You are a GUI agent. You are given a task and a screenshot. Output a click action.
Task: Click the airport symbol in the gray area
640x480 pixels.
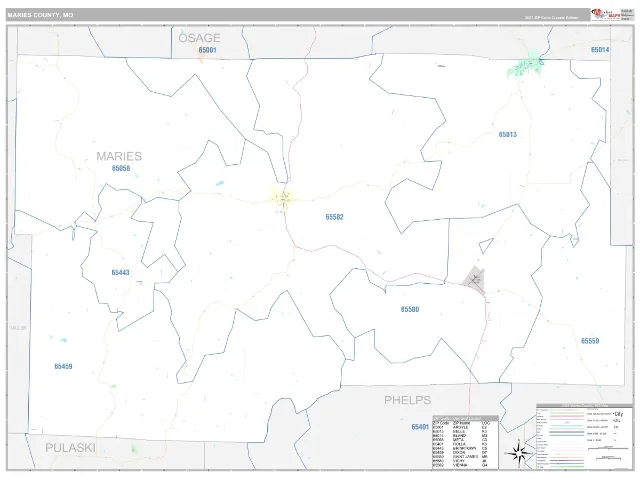pyautogui.click(x=475, y=280)
